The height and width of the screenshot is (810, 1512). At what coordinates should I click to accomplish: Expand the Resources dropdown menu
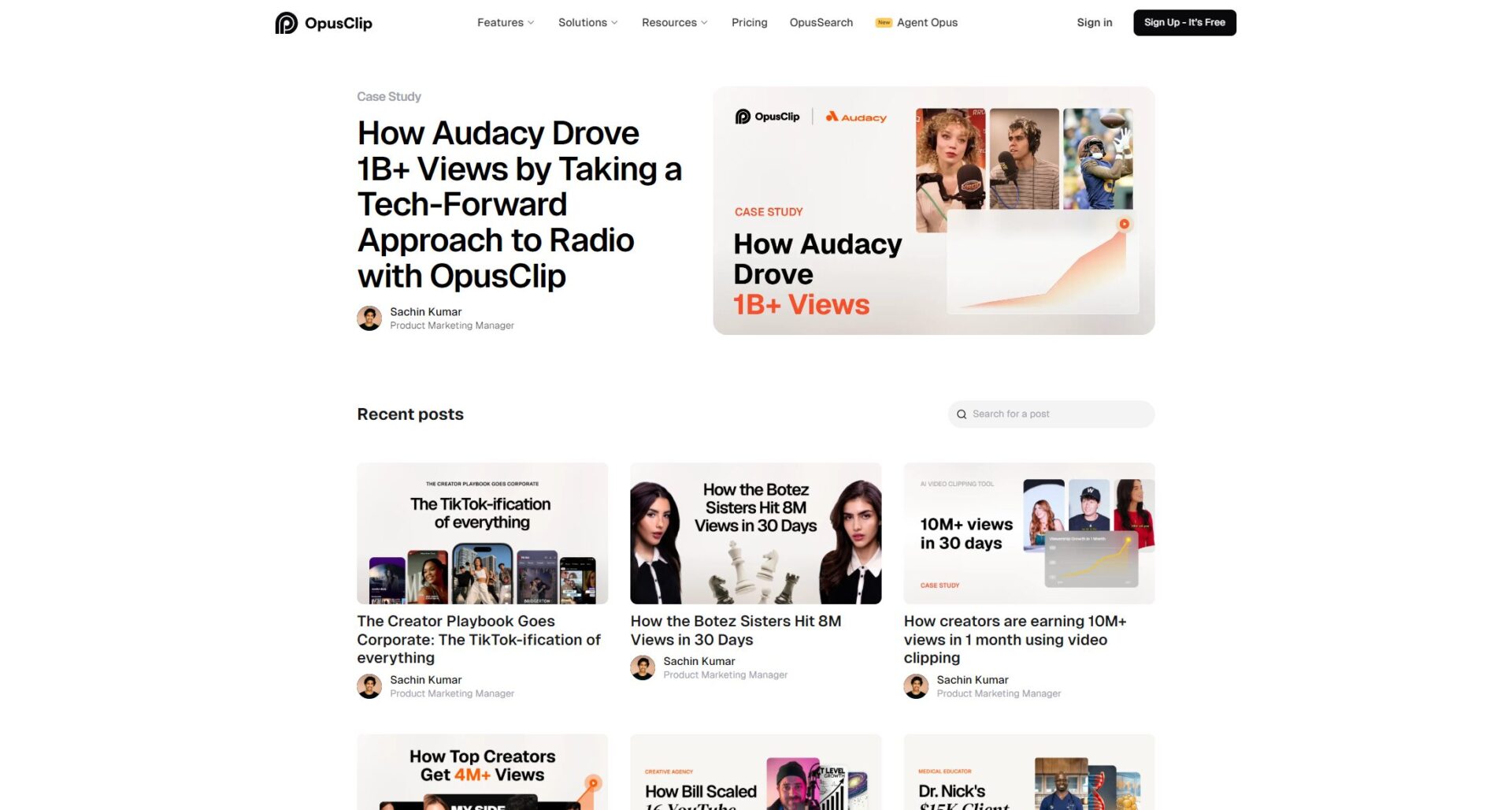point(675,23)
